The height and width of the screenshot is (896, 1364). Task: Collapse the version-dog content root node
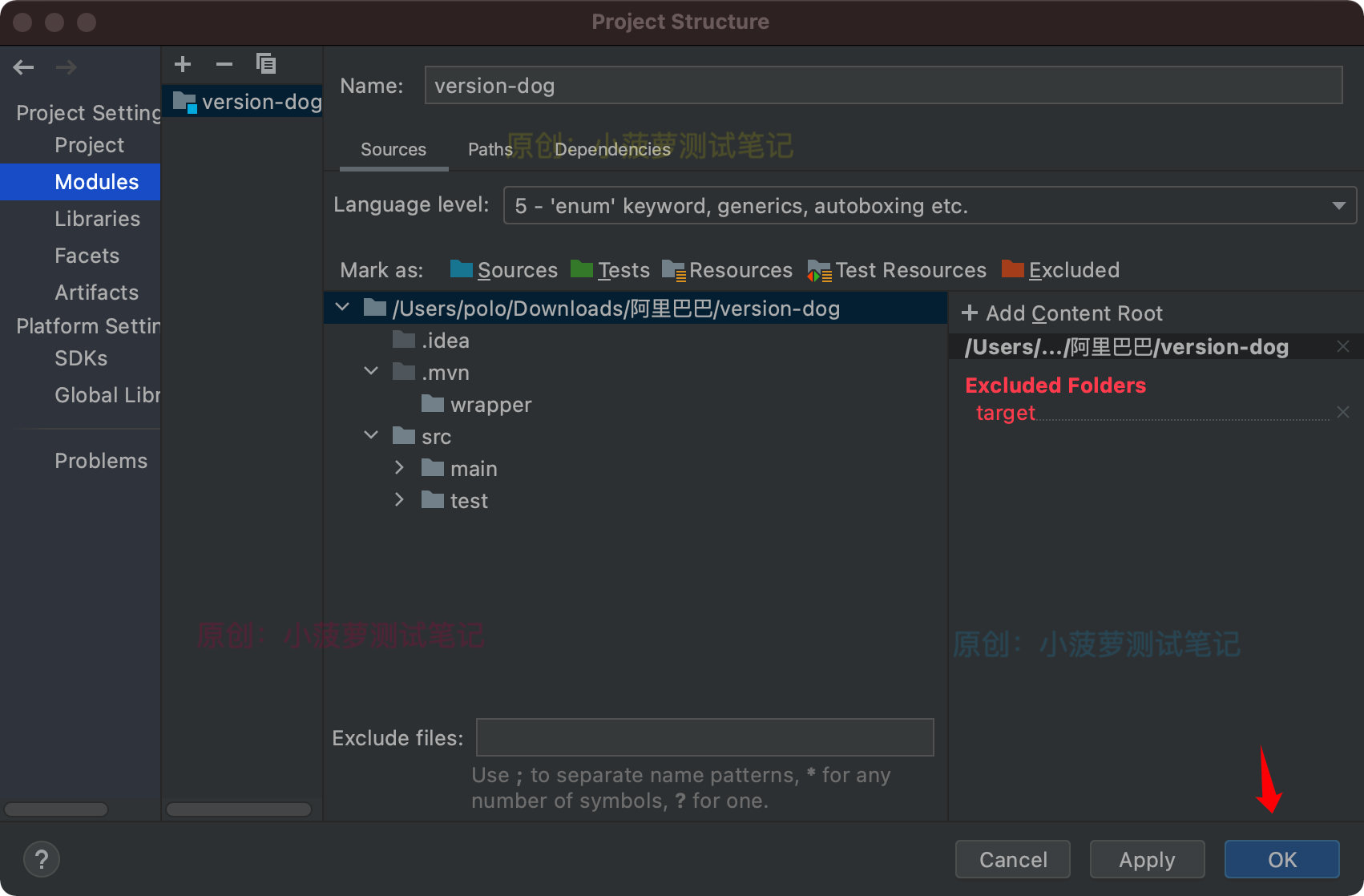[x=342, y=307]
